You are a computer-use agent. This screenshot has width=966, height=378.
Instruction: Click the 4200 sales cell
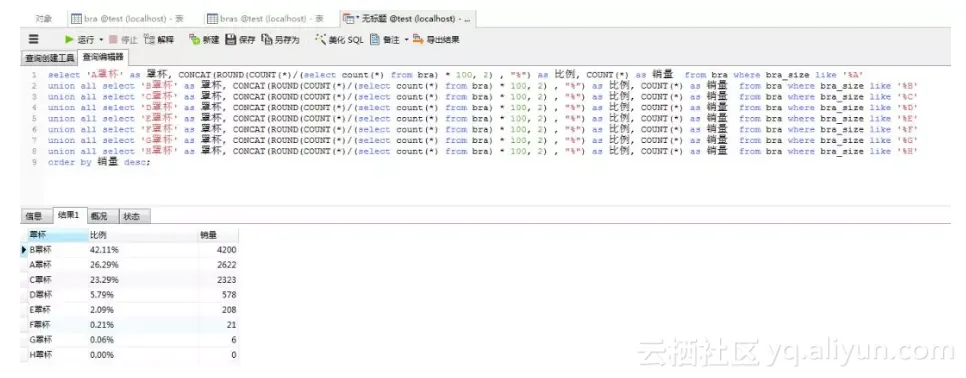click(218, 250)
